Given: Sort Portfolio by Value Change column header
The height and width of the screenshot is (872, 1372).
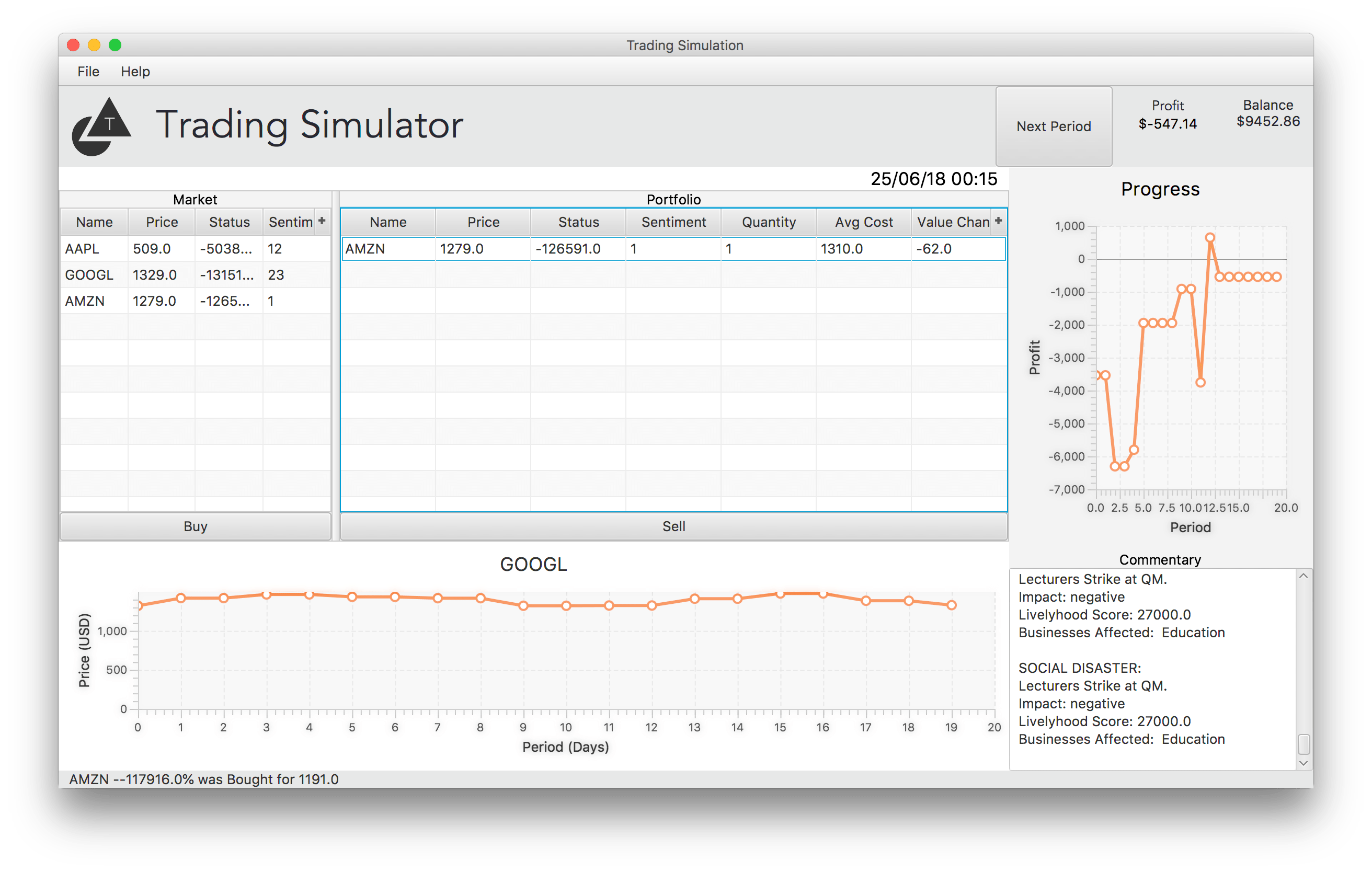Looking at the screenshot, I should click(953, 222).
